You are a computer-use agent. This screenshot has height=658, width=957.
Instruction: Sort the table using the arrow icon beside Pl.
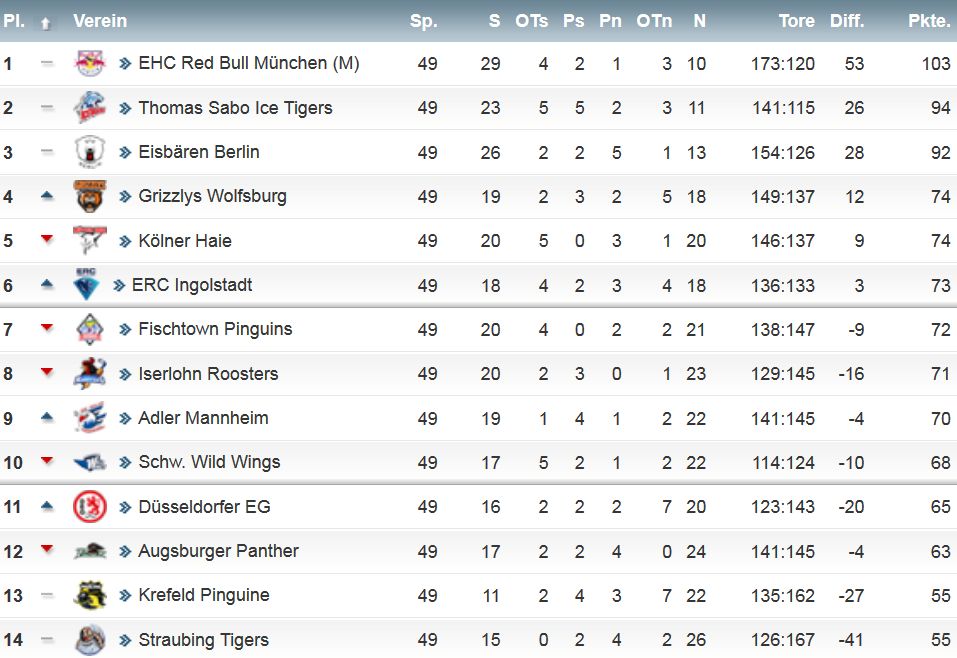pos(45,23)
